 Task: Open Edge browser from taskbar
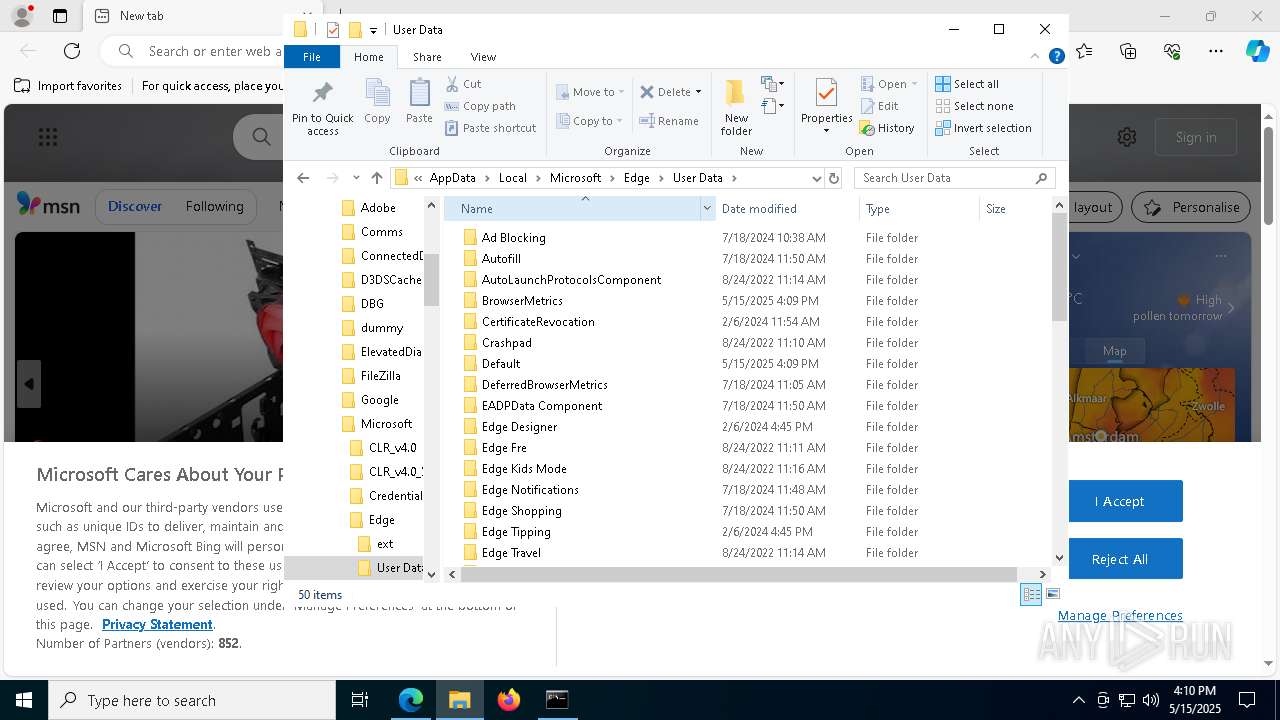pyautogui.click(x=411, y=700)
